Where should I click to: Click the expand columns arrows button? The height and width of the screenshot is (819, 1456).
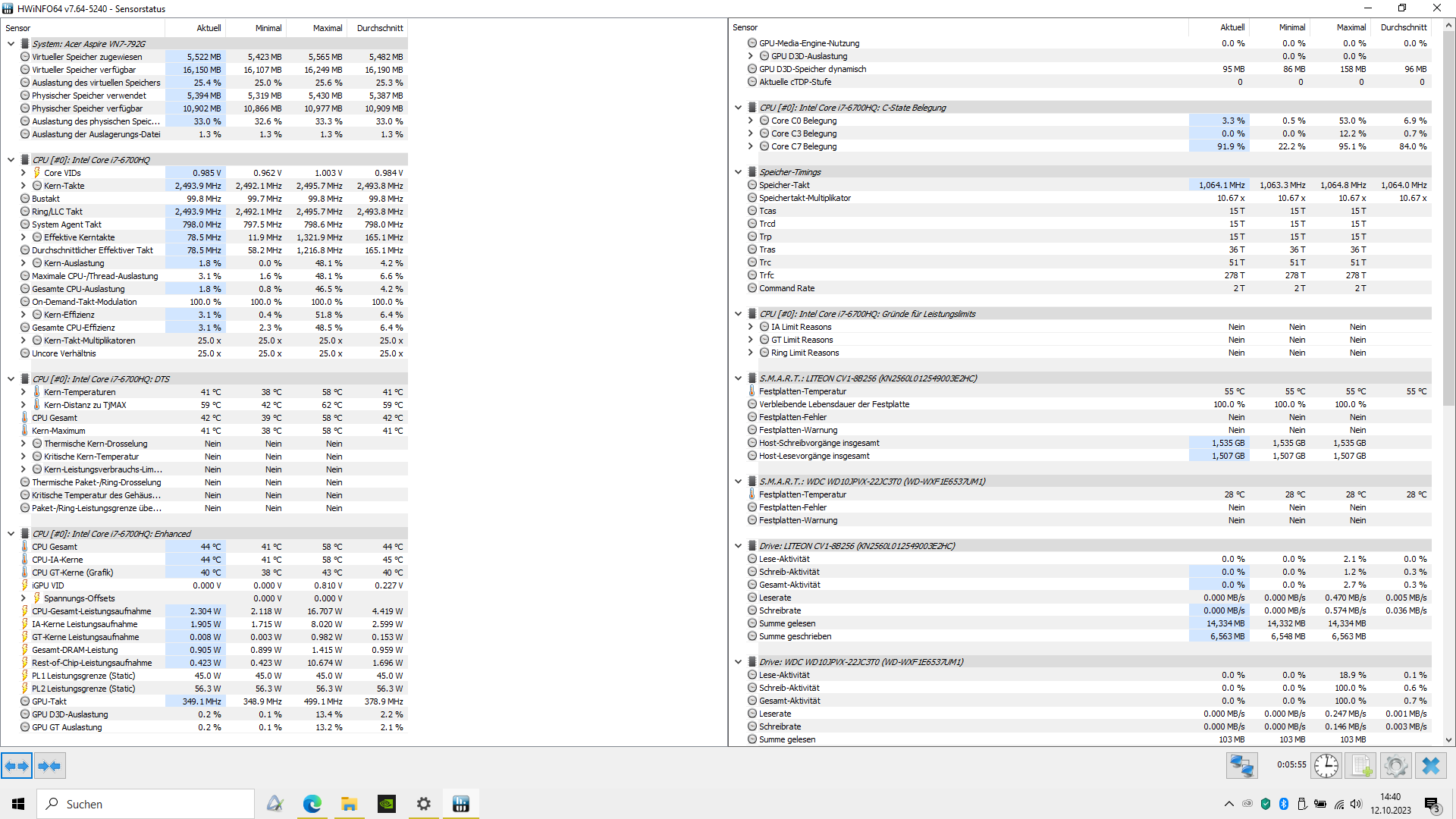[17, 766]
